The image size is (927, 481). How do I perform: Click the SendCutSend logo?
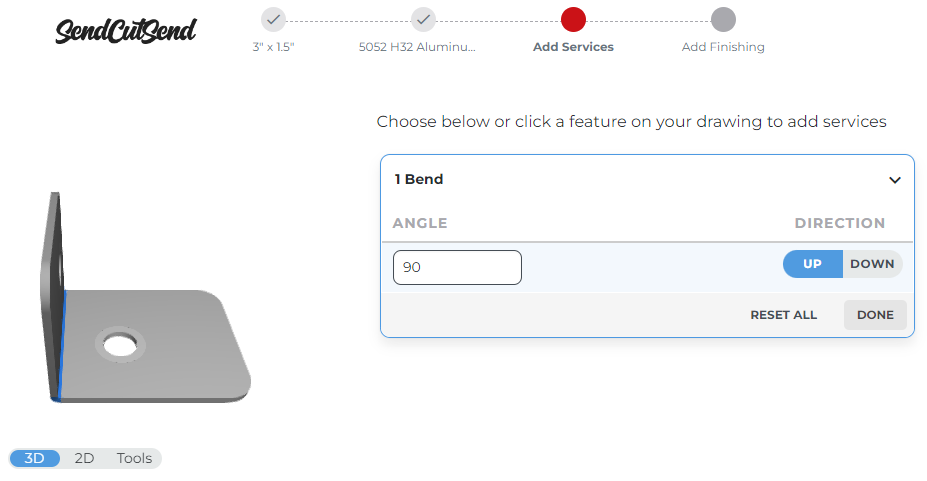click(125, 30)
